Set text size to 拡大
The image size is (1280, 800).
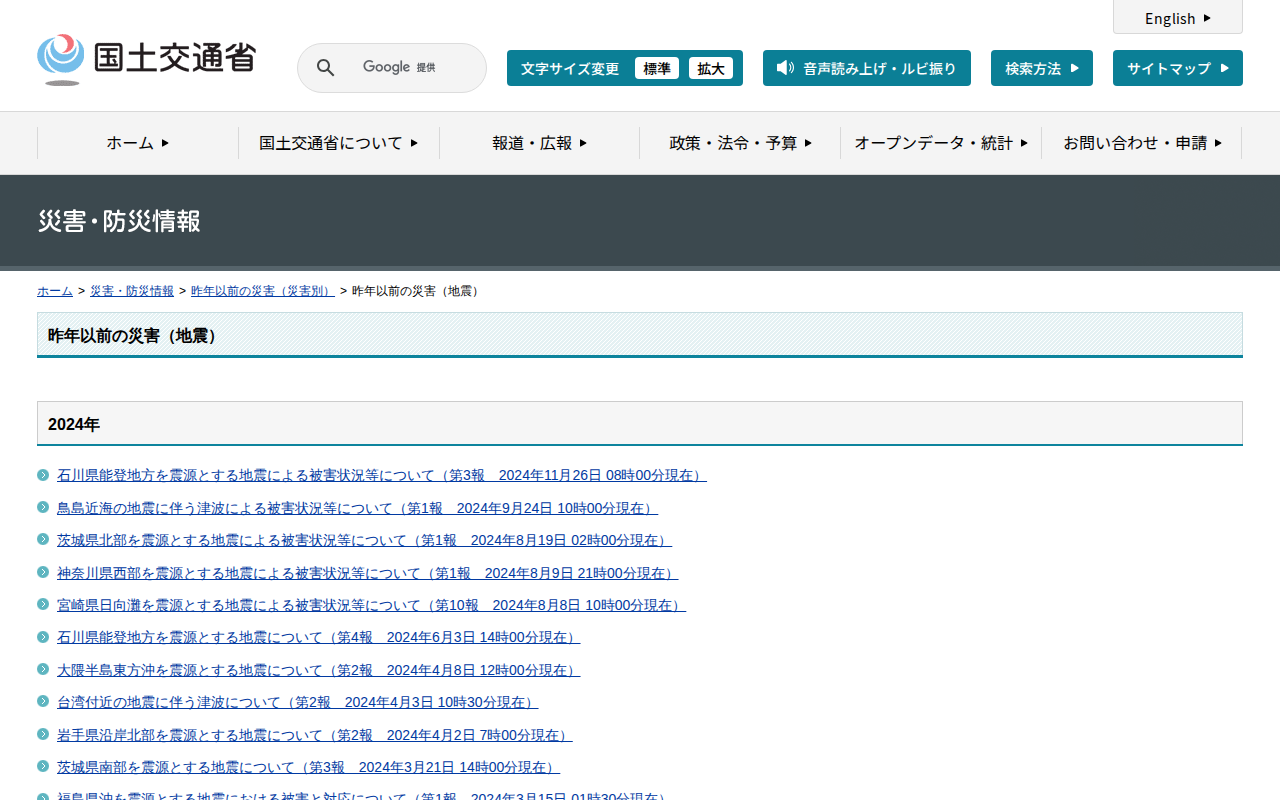click(711, 68)
